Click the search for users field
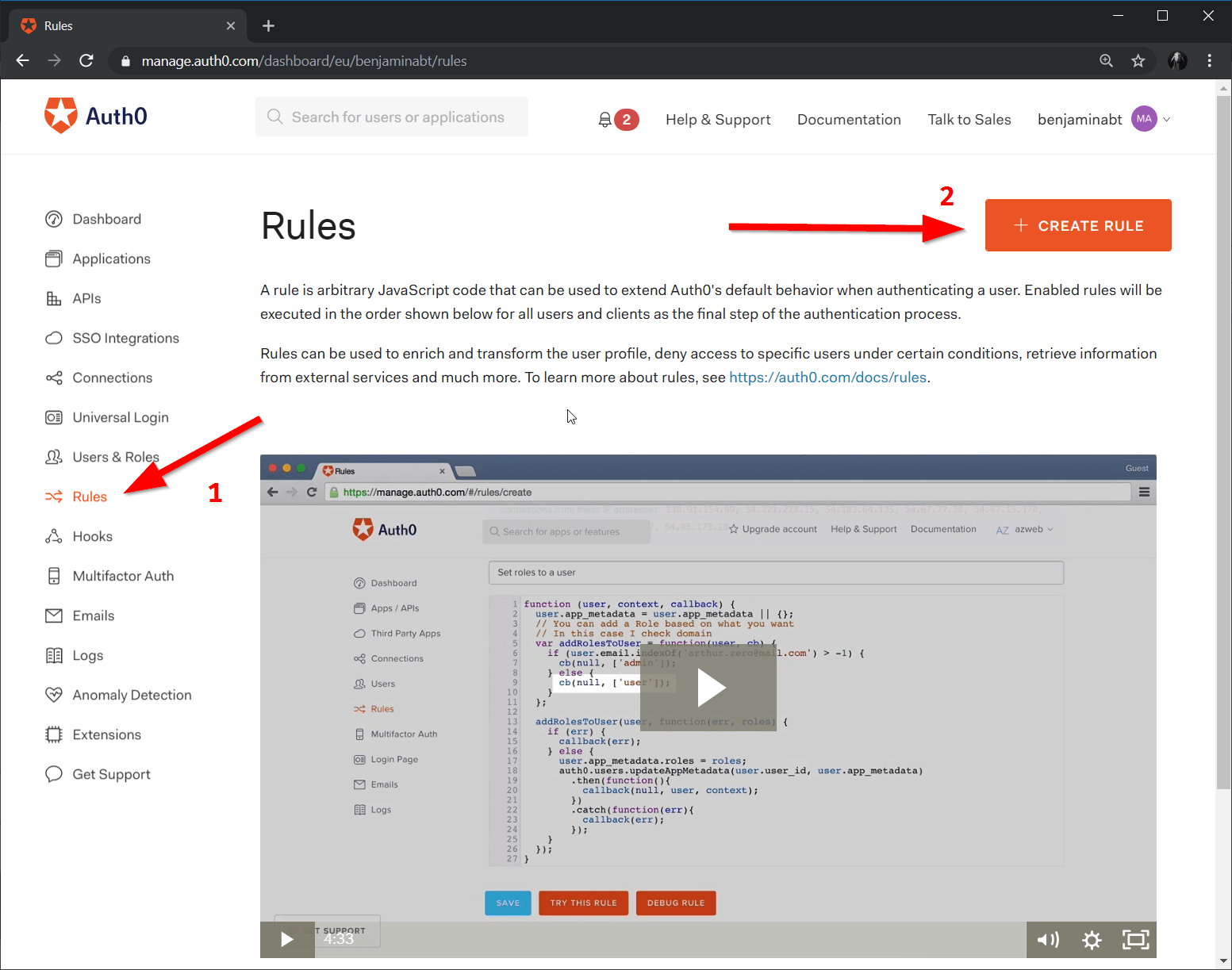Viewport: 1232px width, 970px height. (x=391, y=116)
